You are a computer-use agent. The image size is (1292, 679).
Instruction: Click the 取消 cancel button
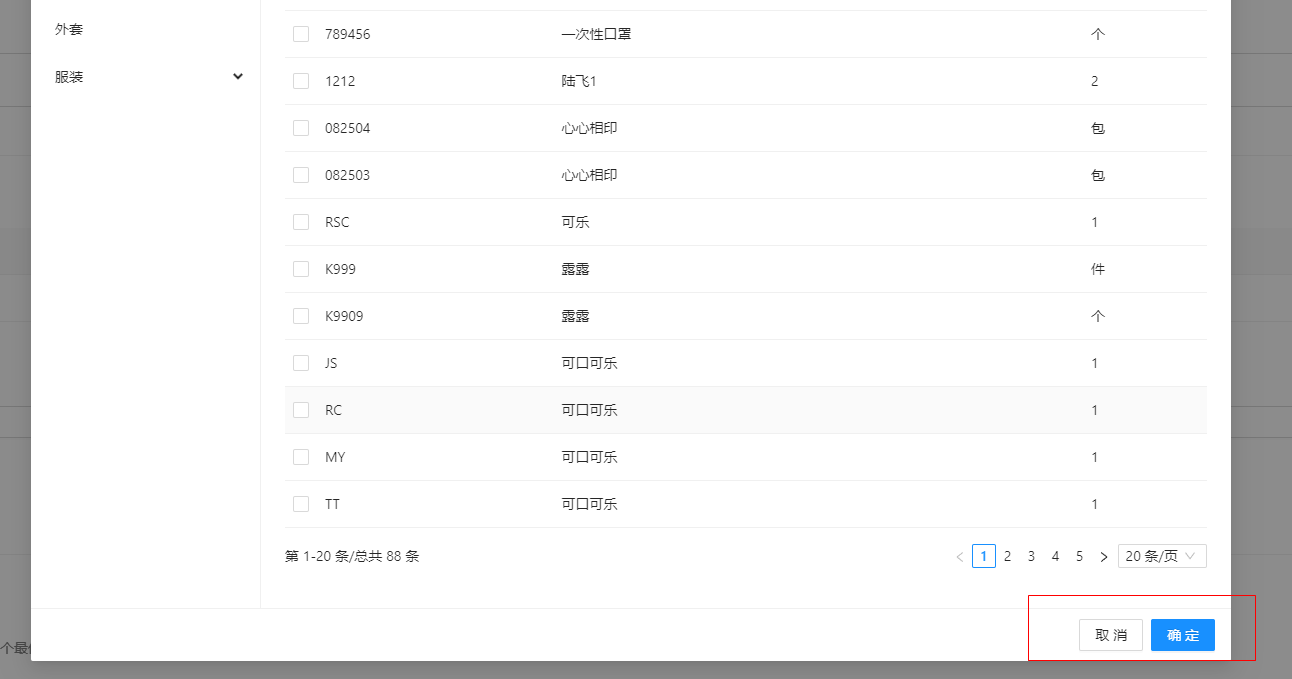[1111, 635]
